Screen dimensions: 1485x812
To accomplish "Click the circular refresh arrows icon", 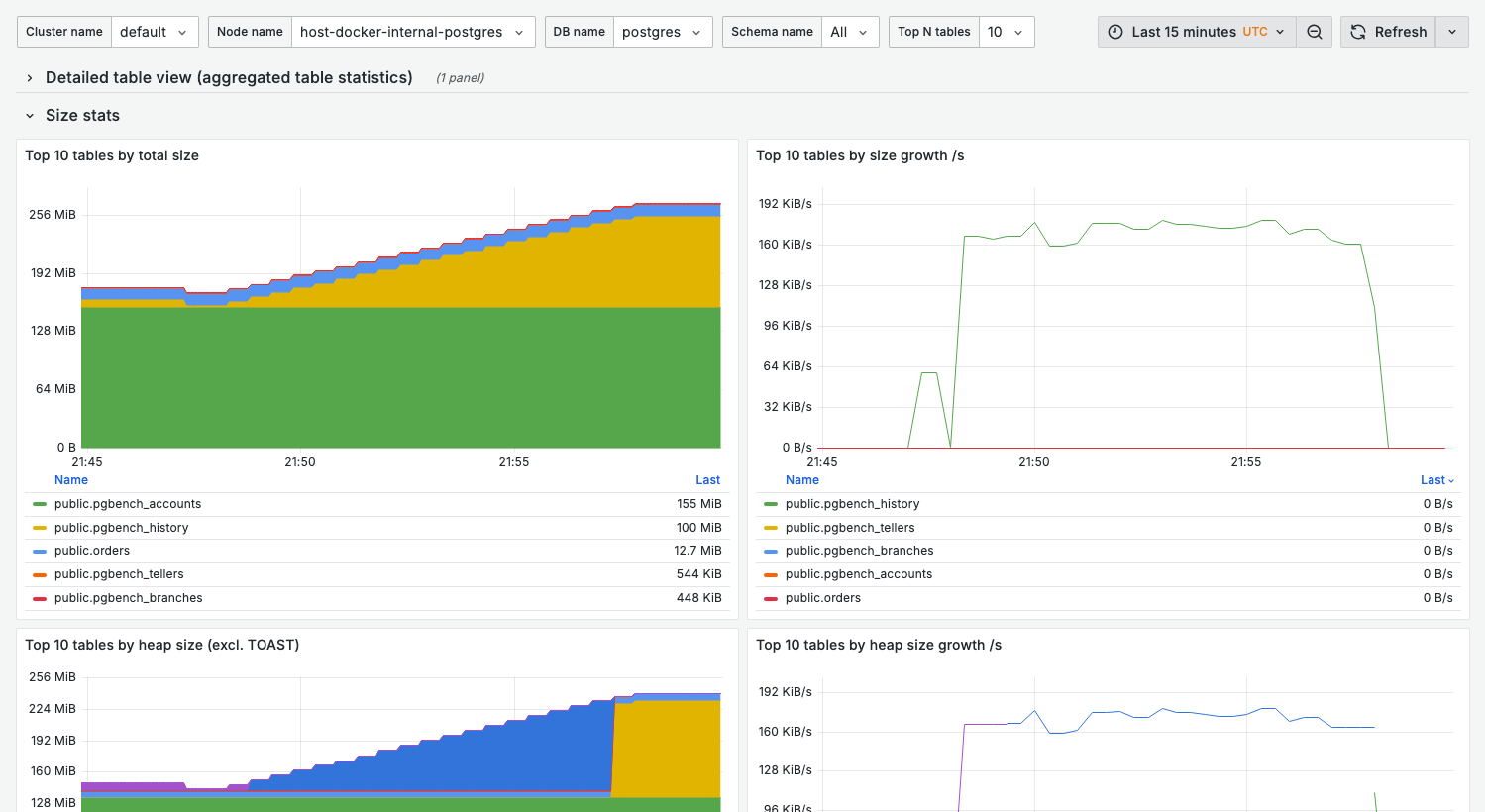I will pos(1357,31).
